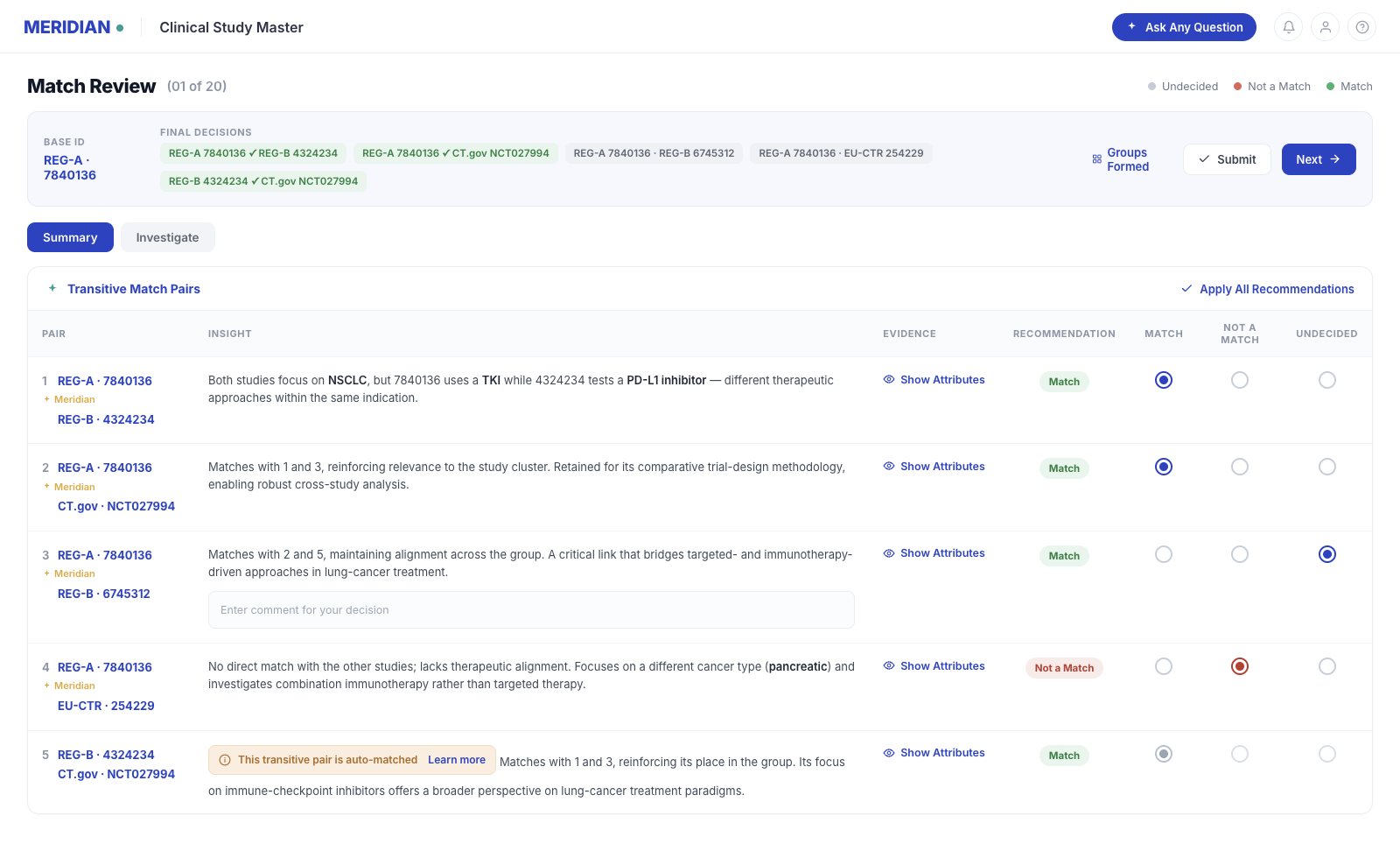Open the help question-mark icon
Viewport: 1400px width, 844px height.
(x=1362, y=27)
